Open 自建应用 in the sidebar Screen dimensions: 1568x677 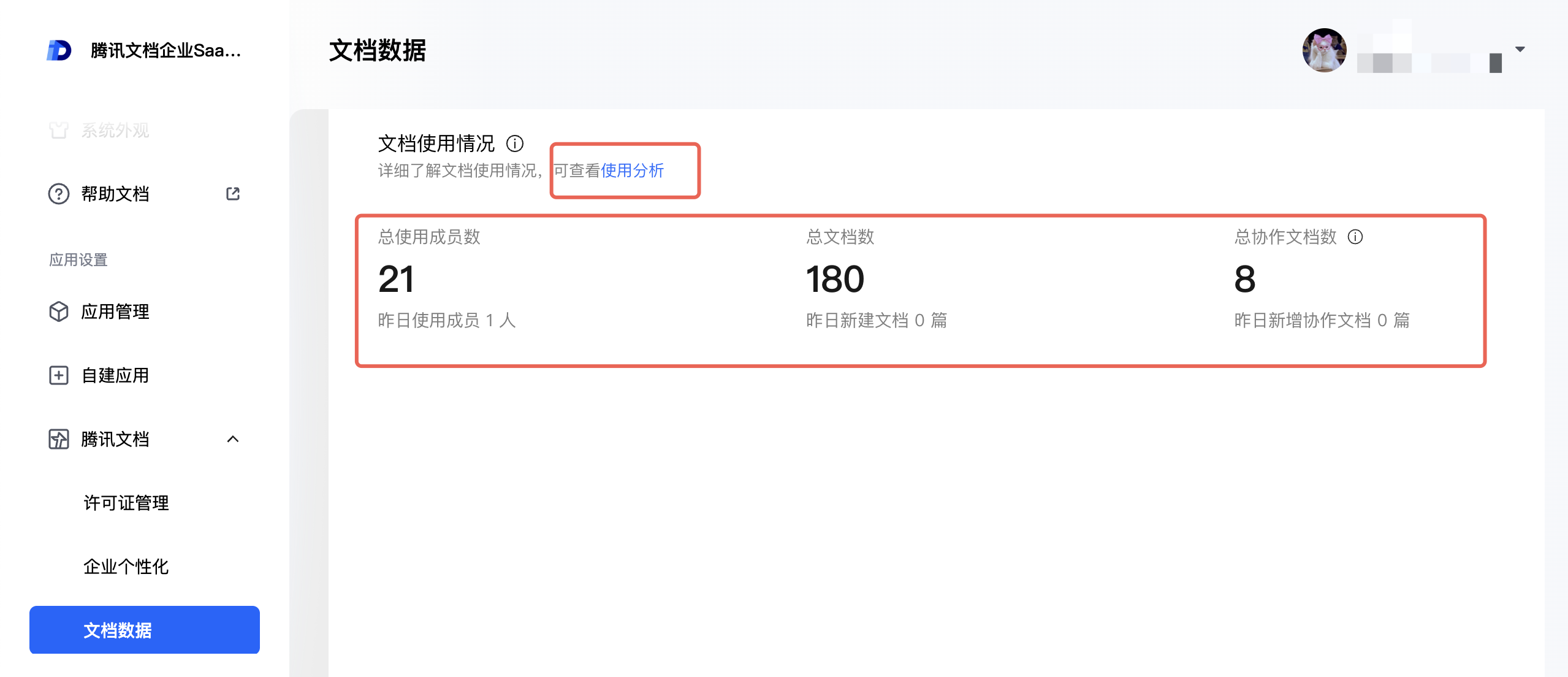point(115,375)
